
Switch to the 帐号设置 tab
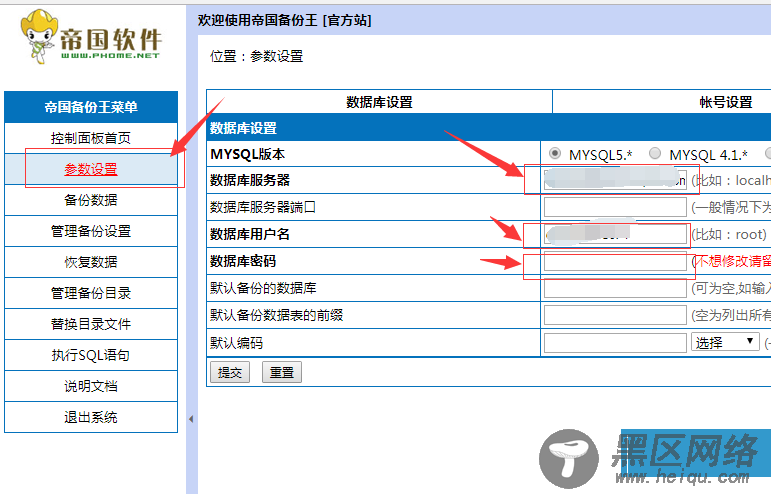726,102
